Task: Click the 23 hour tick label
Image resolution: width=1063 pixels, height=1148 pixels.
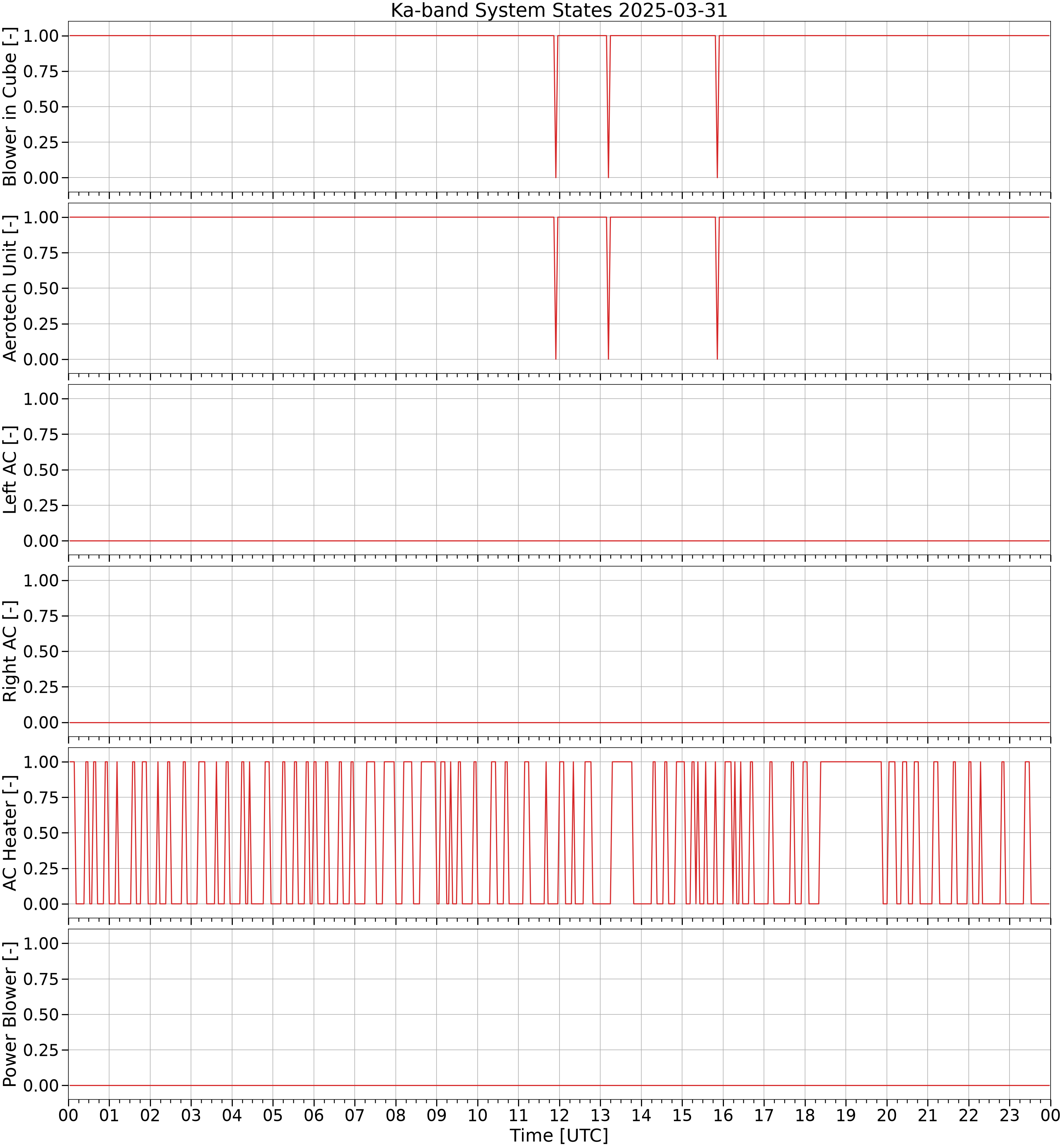Action: (1009, 1115)
